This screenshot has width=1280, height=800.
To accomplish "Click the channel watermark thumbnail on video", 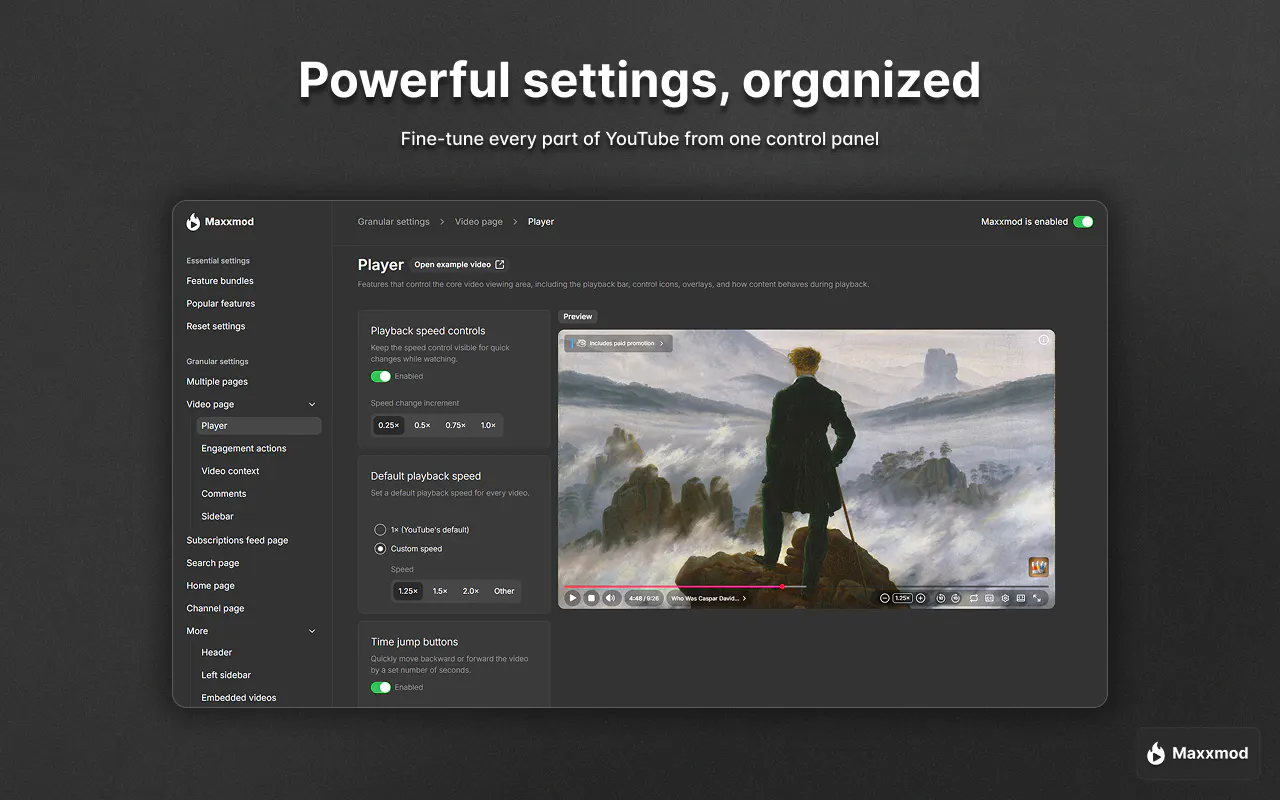I will [1039, 567].
